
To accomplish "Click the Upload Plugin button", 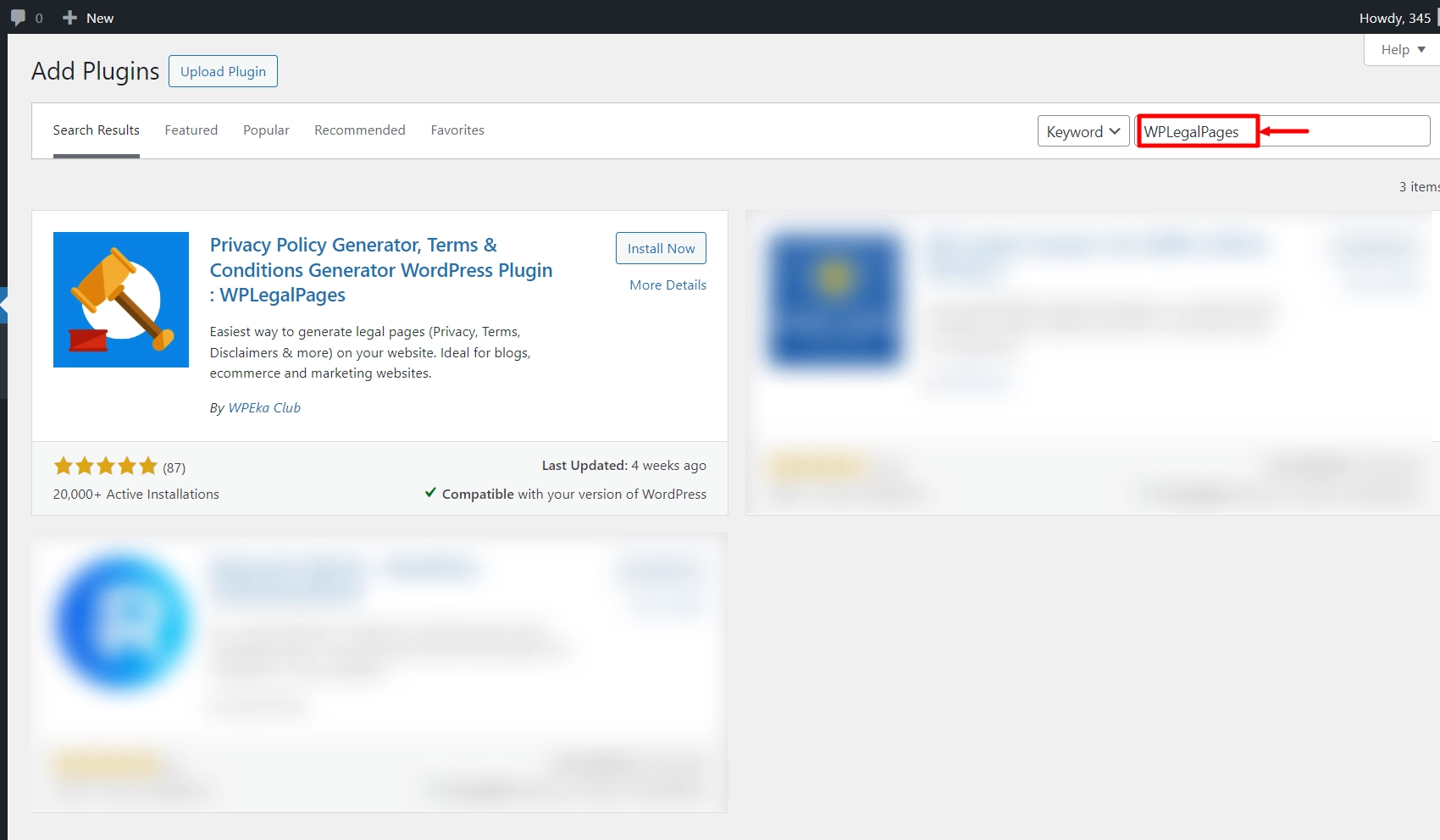I will click(x=223, y=71).
